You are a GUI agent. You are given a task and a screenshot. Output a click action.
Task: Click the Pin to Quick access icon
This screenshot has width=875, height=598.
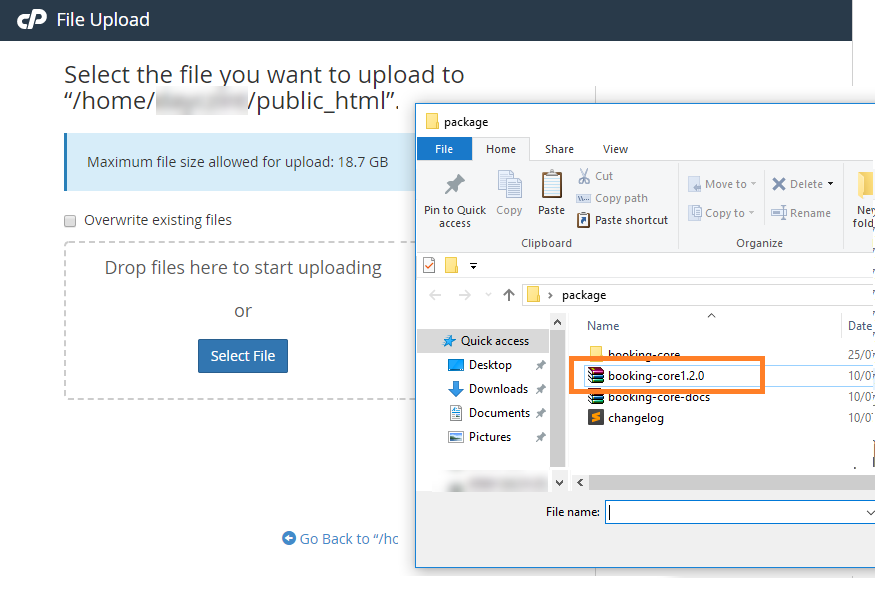tap(454, 186)
